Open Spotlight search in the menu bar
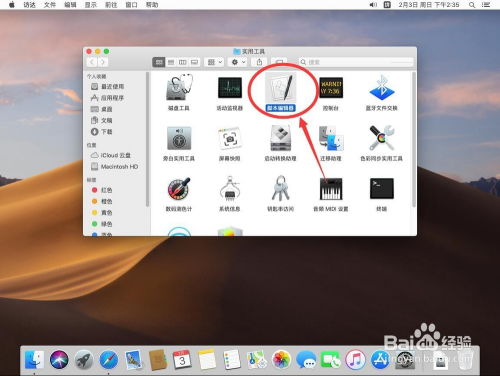This screenshot has height=376, width=500. tap(472, 5)
